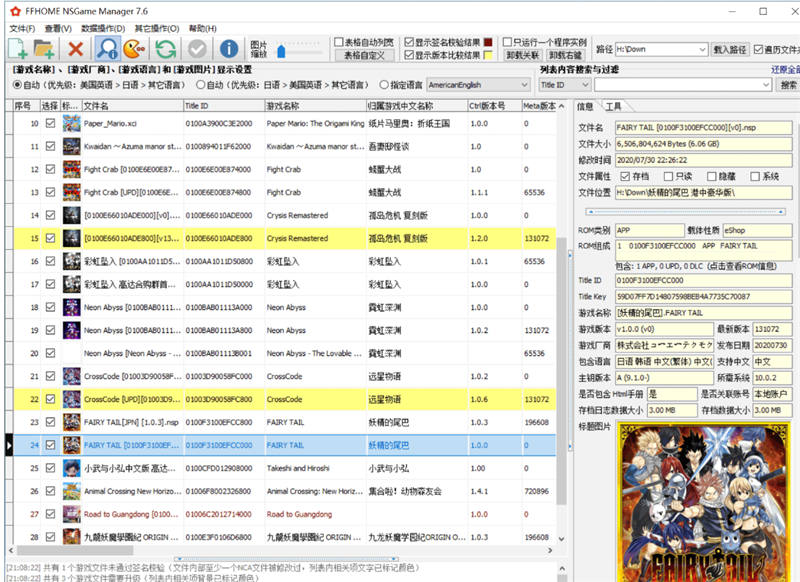The width and height of the screenshot is (800, 582).
Task: Click the dark red signature result color swatch
Action: pyautogui.click(x=488, y=42)
